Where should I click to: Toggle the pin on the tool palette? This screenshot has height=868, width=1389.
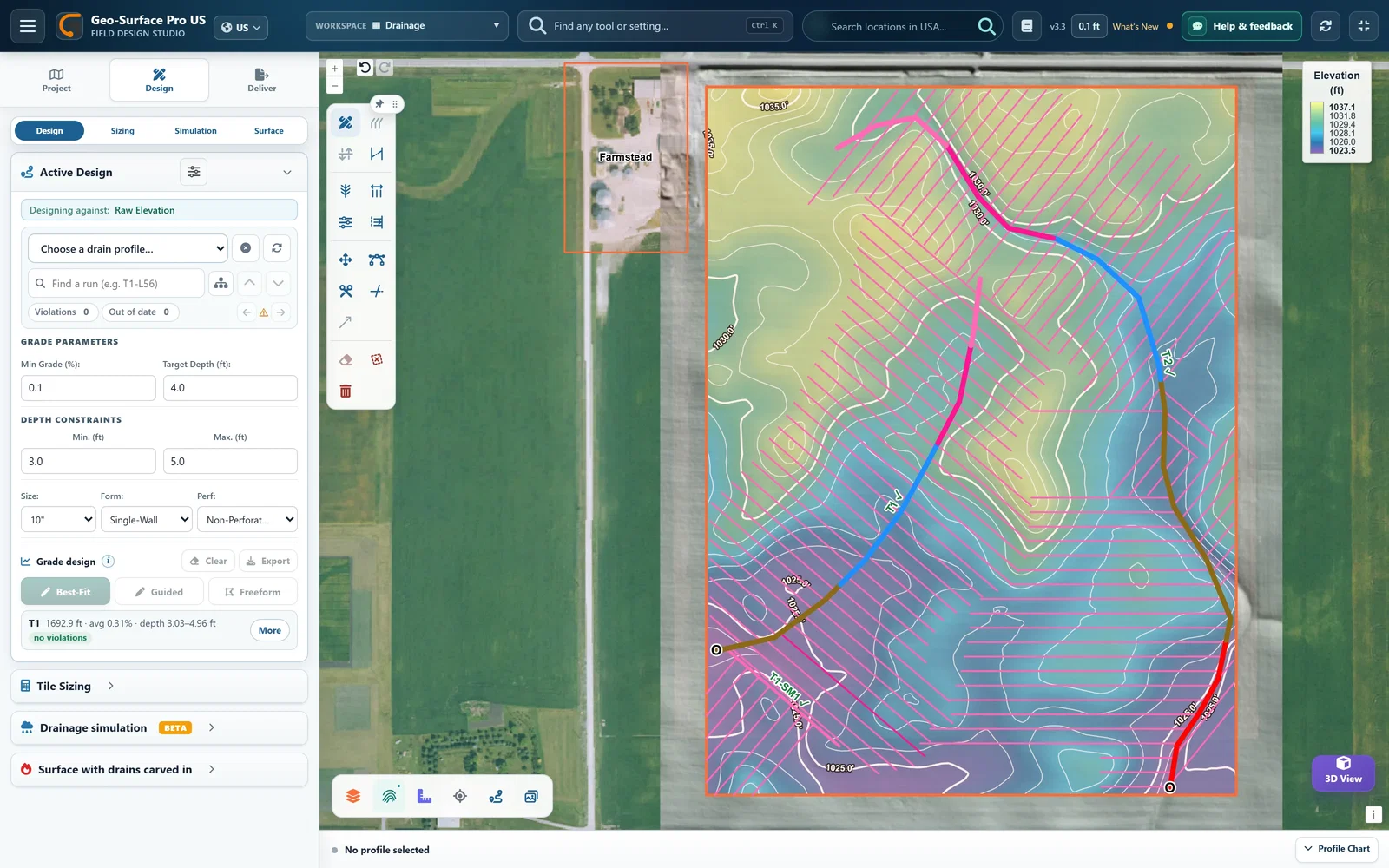tap(379, 103)
